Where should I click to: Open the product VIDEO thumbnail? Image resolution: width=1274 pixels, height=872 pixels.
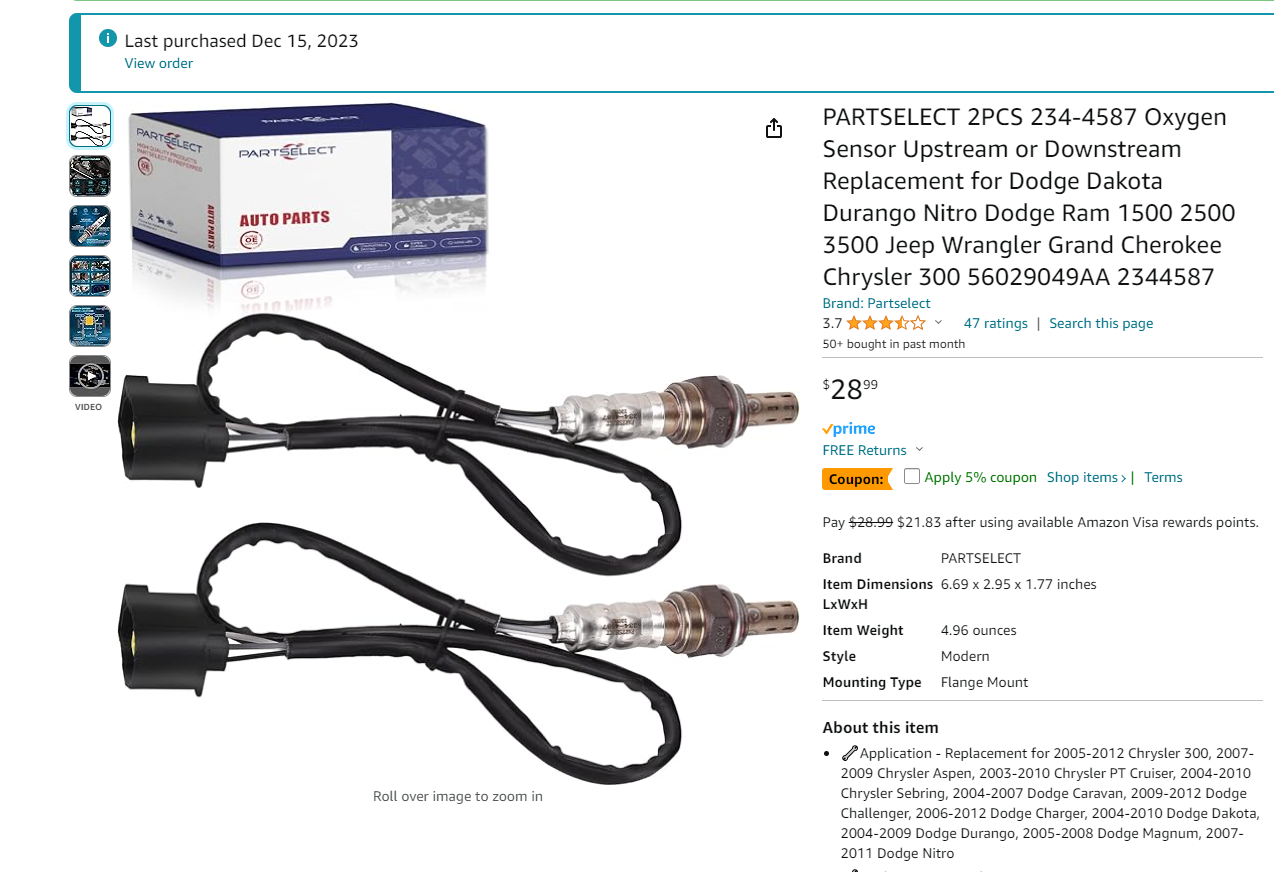coord(89,376)
